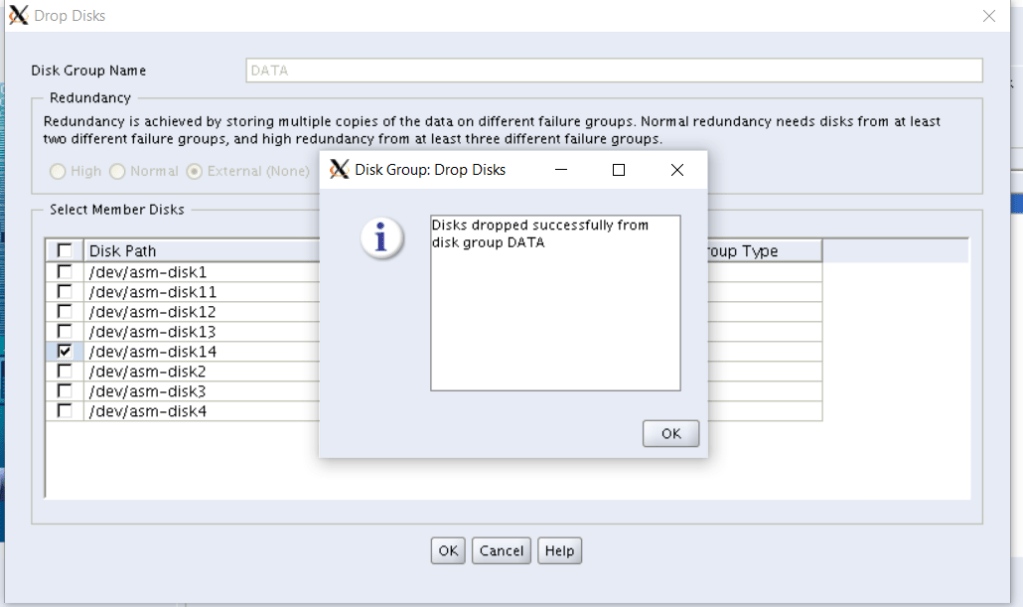Select the External (None) radio button
This screenshot has height=607, width=1023.
pyautogui.click(x=195, y=171)
